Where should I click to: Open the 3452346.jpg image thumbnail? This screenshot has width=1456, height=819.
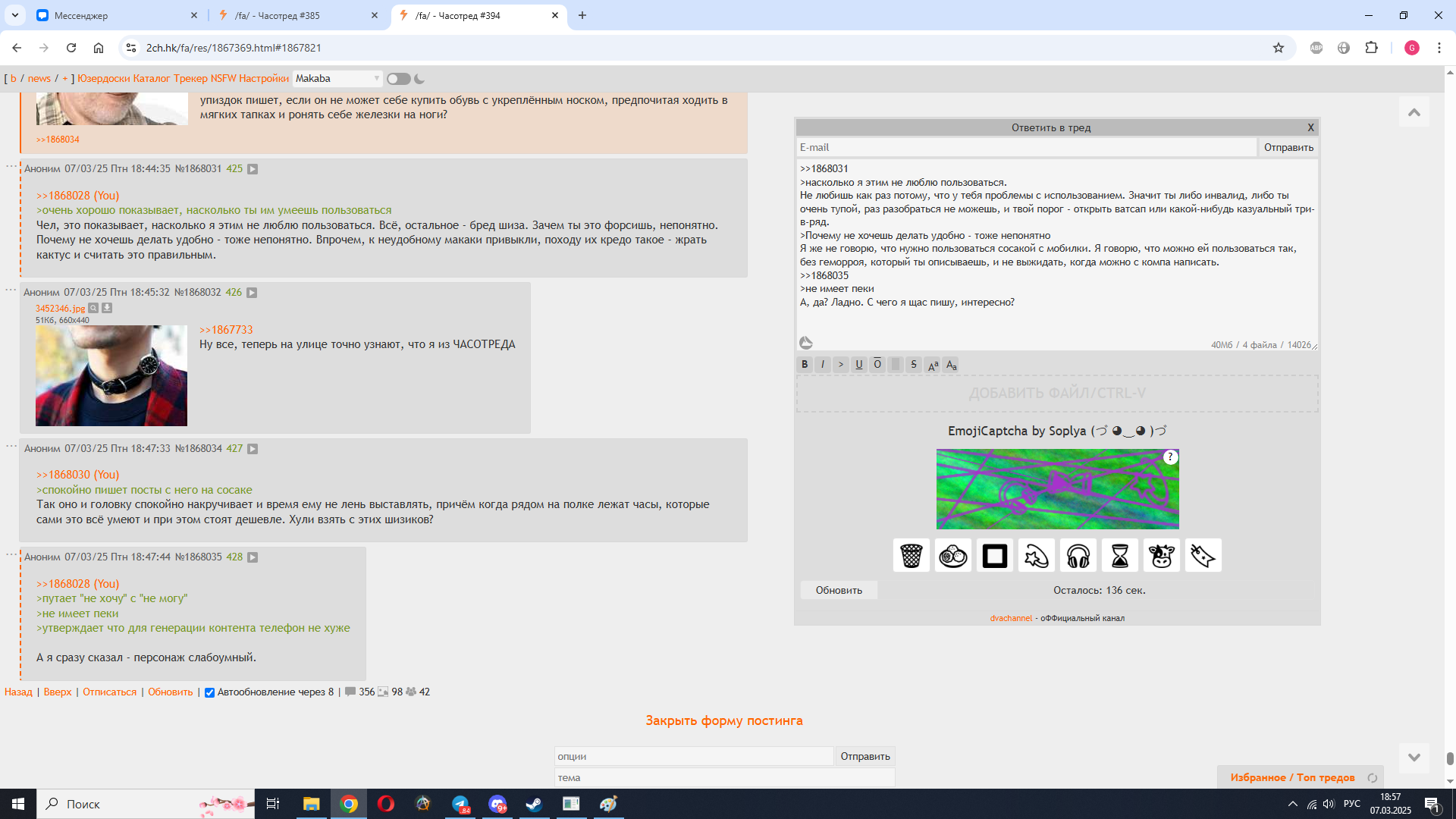tap(111, 375)
